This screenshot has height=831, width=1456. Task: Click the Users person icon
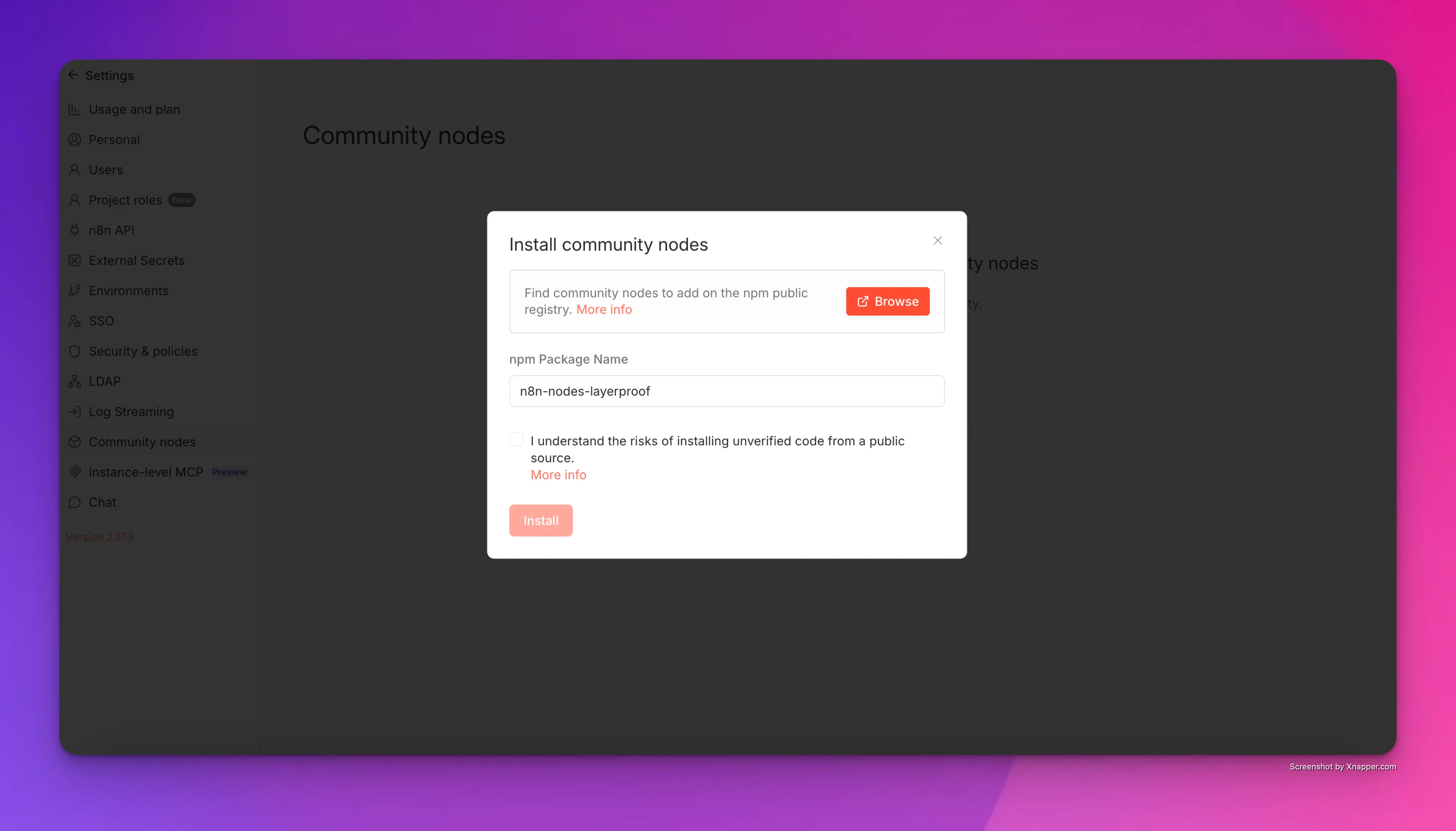(x=75, y=169)
